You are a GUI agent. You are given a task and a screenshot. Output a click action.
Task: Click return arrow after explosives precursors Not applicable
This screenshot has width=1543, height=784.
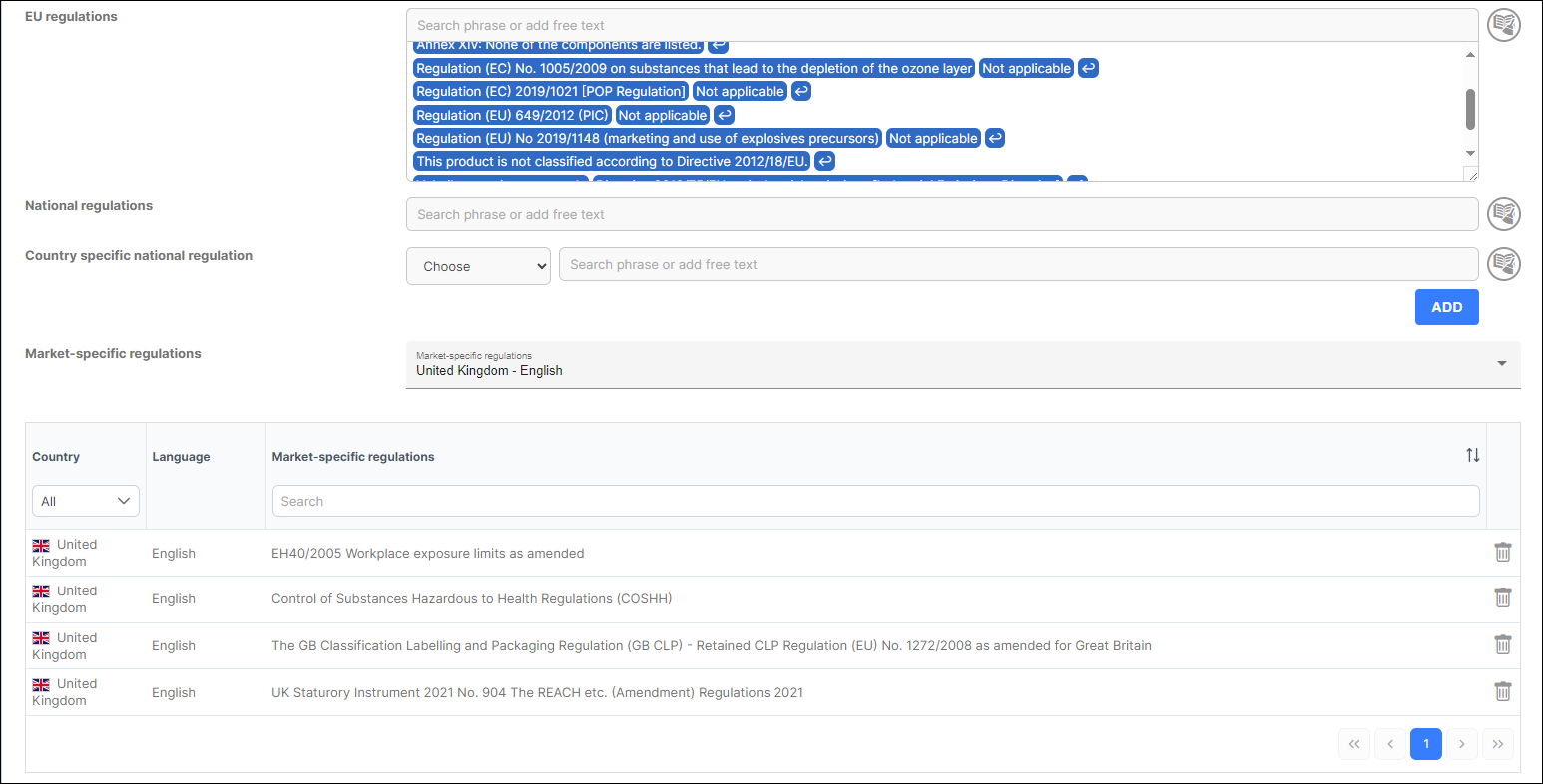click(995, 138)
